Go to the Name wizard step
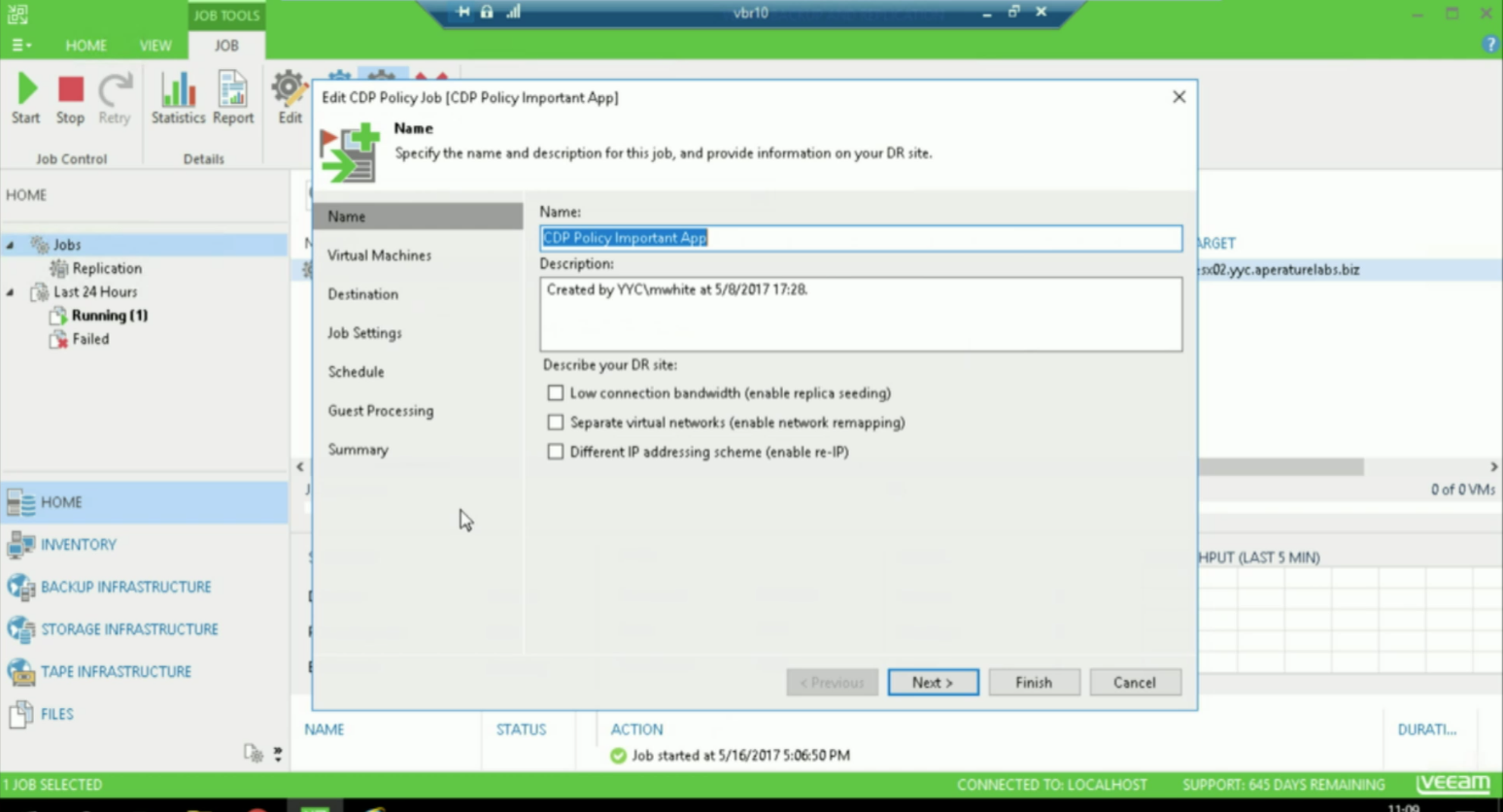 (418, 217)
